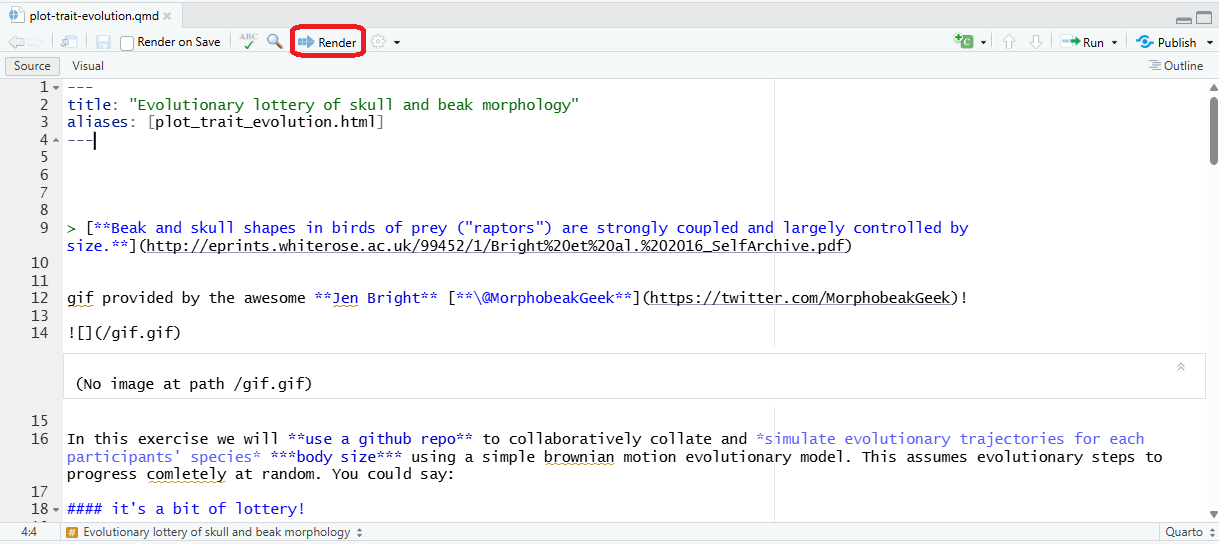The image size is (1219, 544).
Task: Save the current document
Action: pos(103,42)
